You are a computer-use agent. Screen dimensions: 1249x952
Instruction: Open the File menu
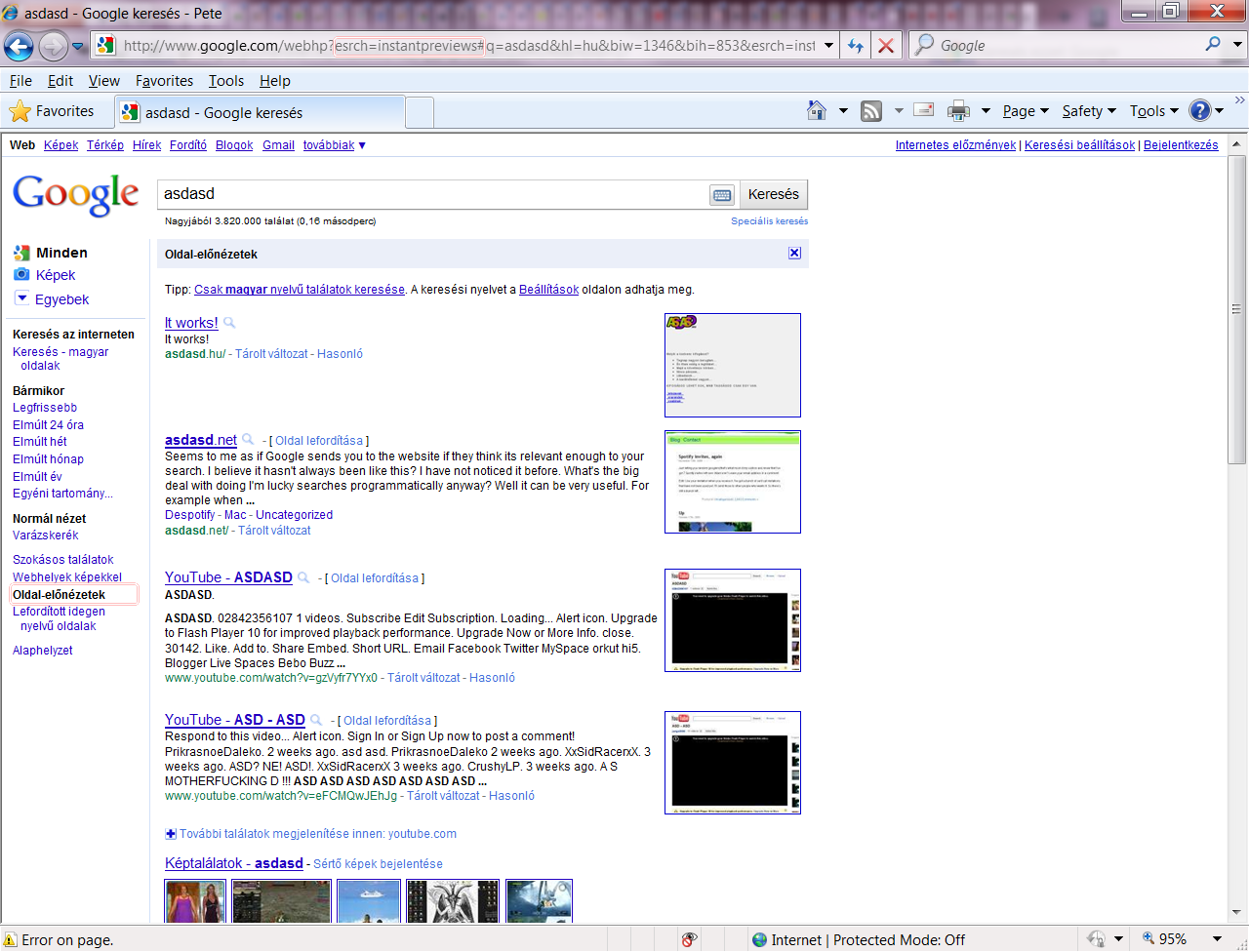pos(20,81)
